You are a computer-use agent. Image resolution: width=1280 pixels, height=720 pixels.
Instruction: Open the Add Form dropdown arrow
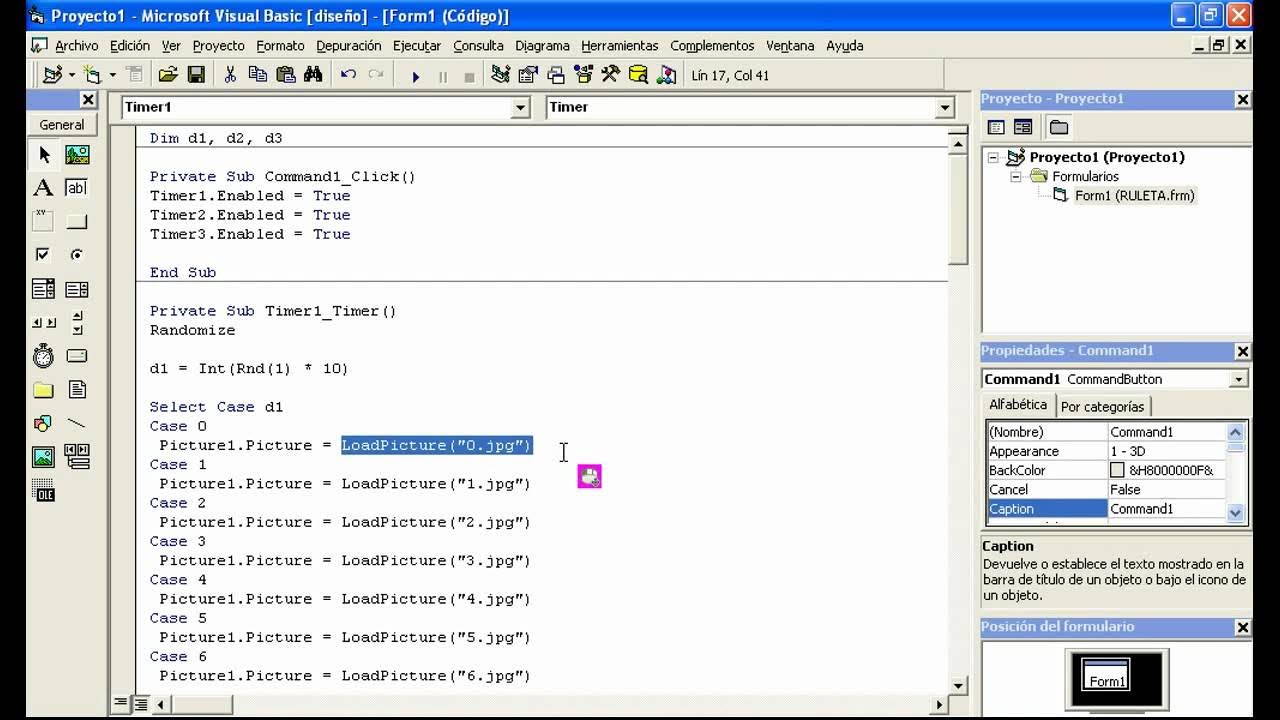tap(112, 75)
